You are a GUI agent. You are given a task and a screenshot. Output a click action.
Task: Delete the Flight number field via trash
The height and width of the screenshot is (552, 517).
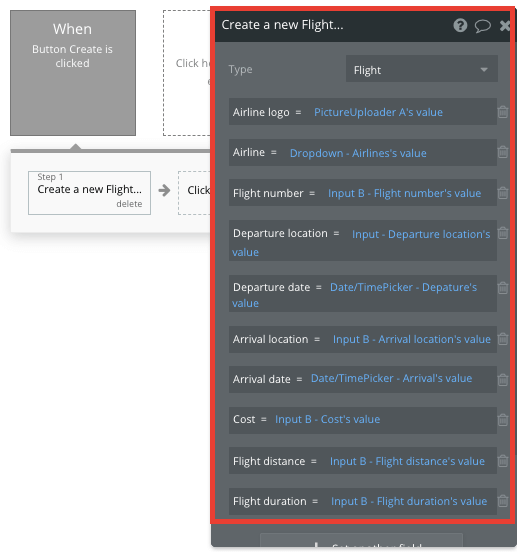503,193
